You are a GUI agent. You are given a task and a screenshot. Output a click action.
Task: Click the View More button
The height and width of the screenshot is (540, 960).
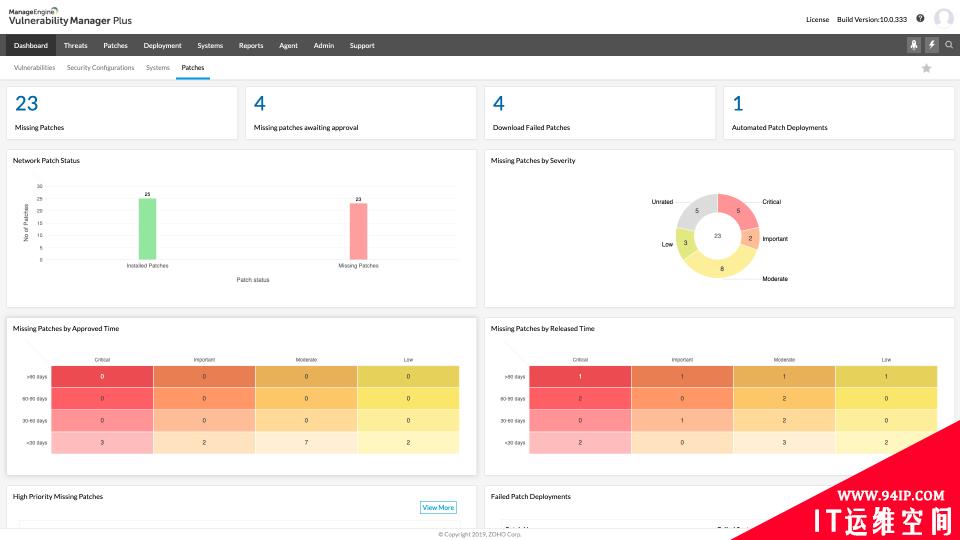pos(438,508)
